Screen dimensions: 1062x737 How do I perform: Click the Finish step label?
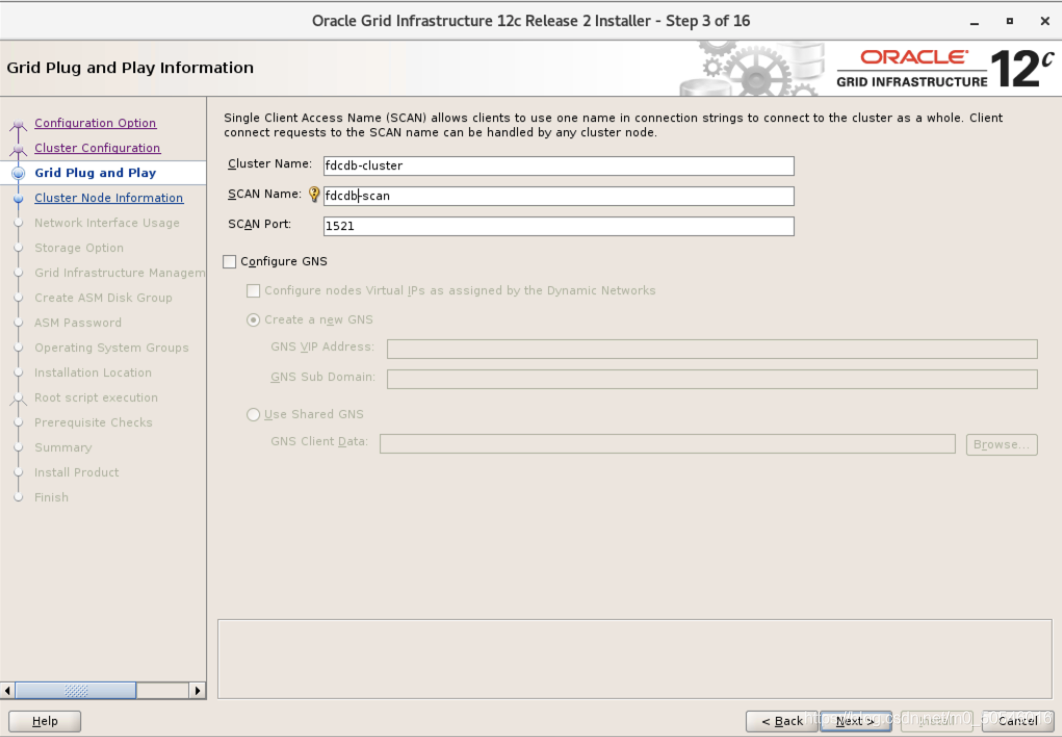point(51,497)
